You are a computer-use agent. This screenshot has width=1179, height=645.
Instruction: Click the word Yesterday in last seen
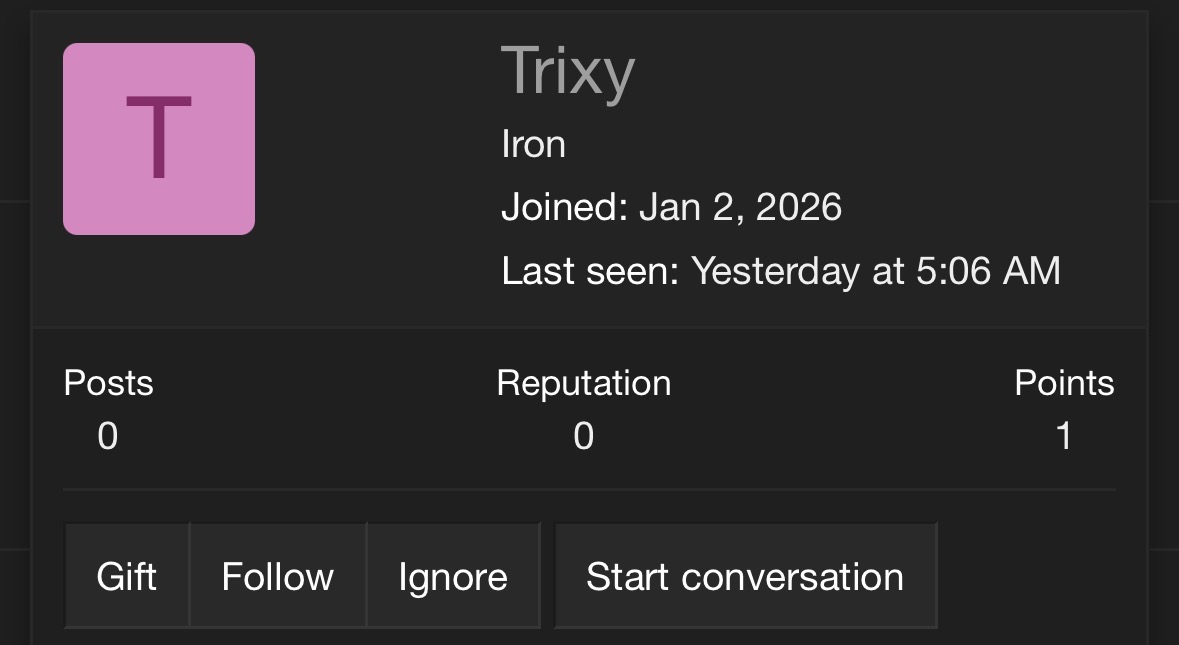point(775,271)
